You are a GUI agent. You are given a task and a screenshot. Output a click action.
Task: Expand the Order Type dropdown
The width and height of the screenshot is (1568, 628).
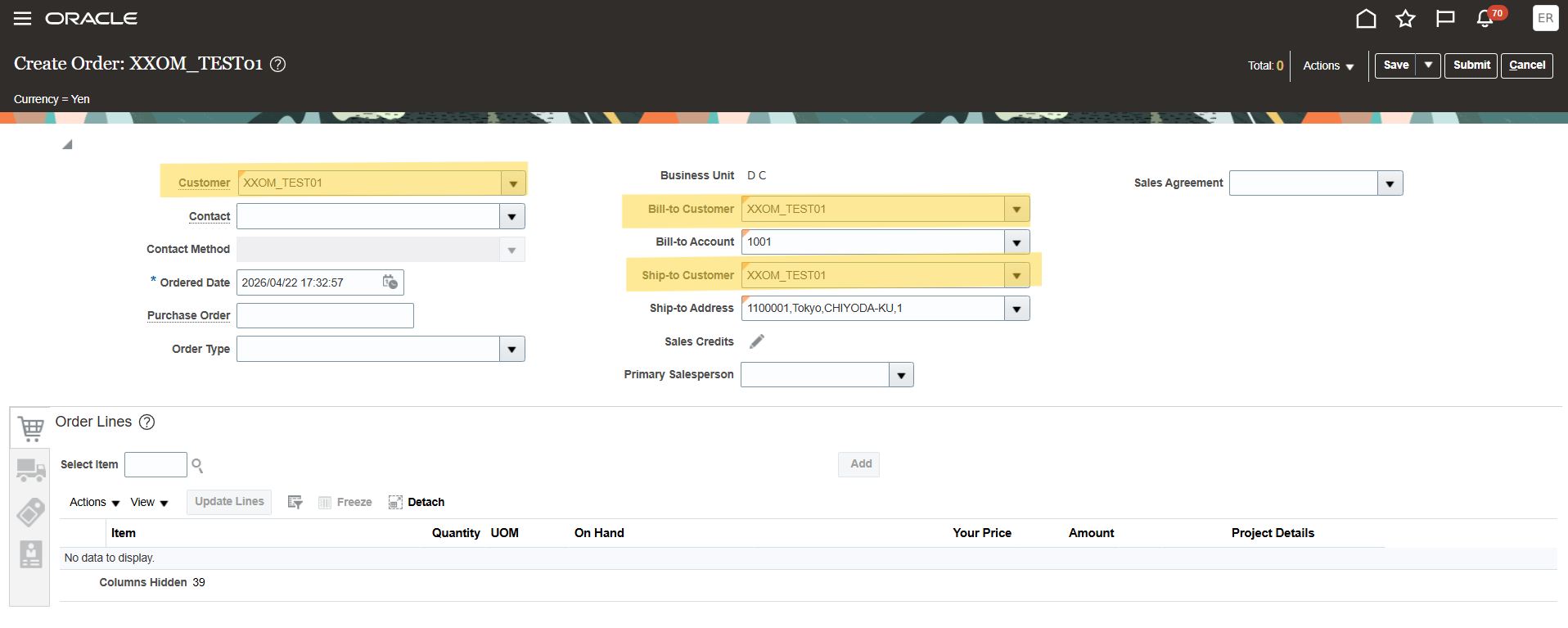512,349
